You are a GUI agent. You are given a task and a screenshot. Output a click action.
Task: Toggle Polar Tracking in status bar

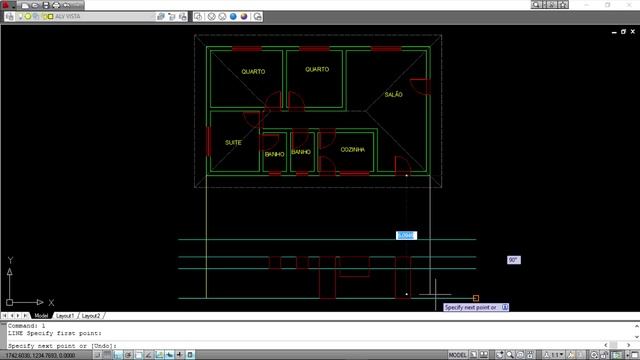(128, 355)
